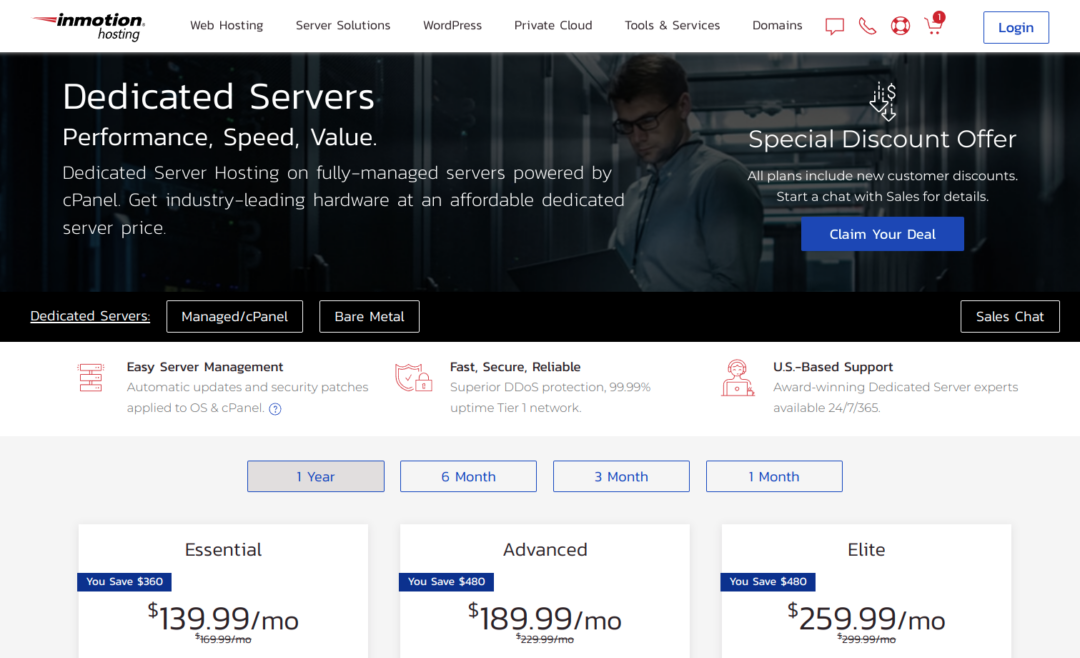Click the Claim Your Deal button

pyautogui.click(x=882, y=234)
